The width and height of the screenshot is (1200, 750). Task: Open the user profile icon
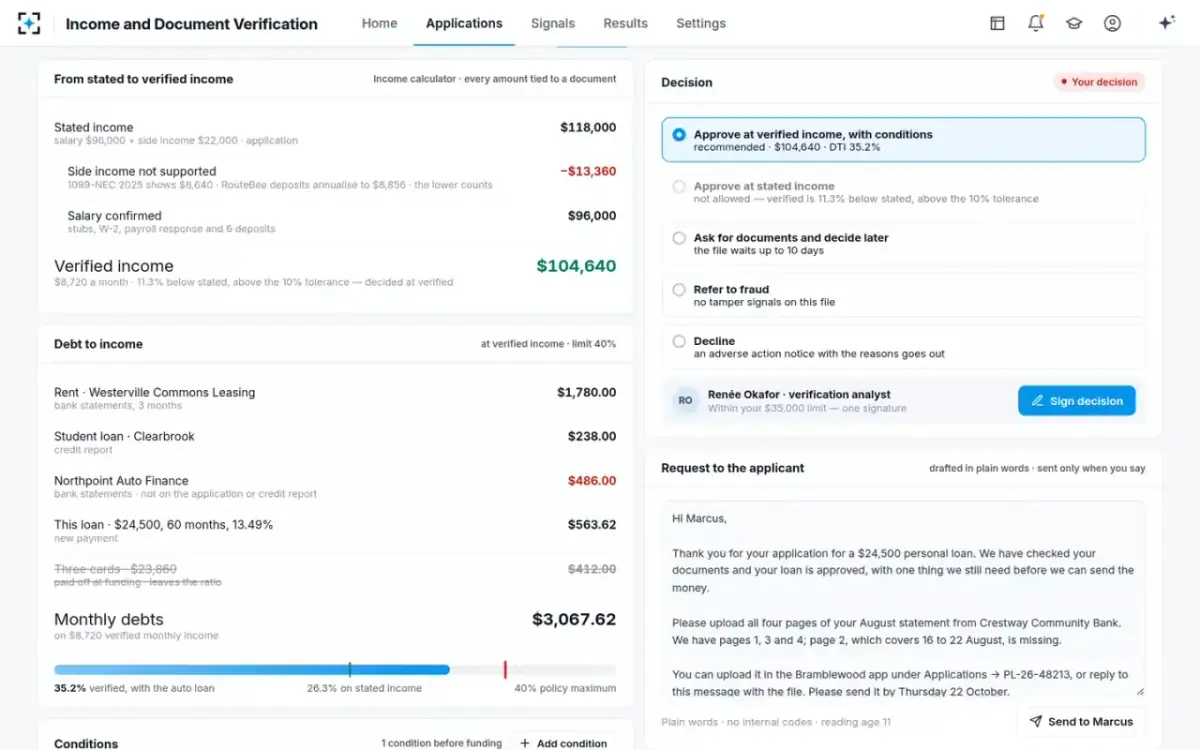(x=1112, y=23)
